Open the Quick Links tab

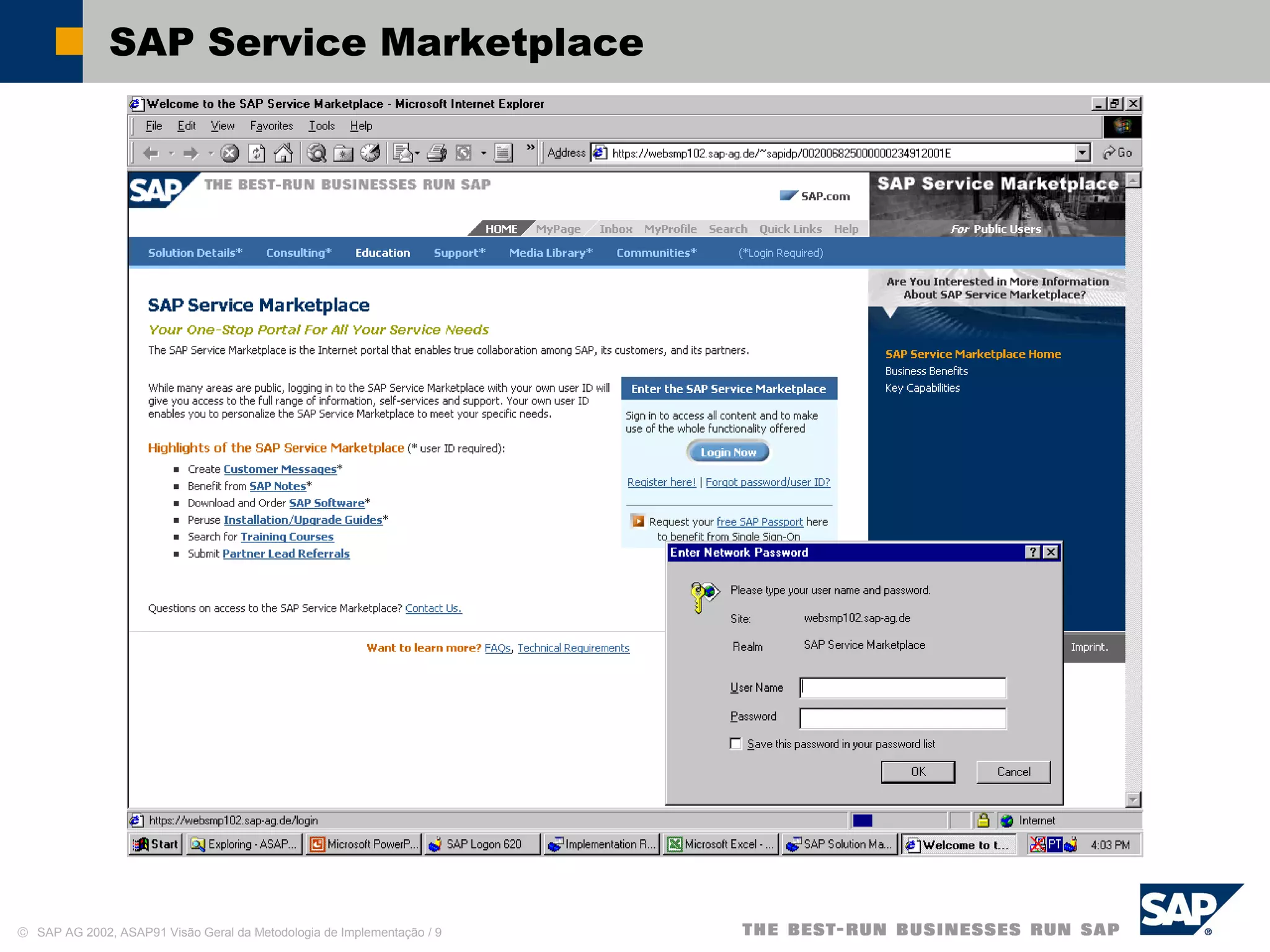click(x=791, y=229)
